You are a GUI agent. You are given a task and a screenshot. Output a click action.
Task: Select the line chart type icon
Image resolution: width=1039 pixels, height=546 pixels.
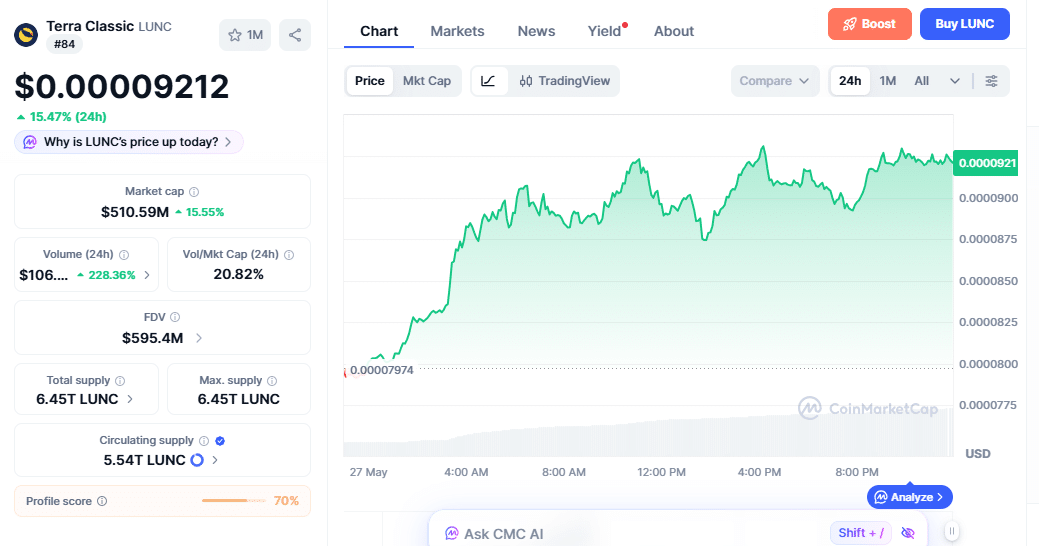488,81
